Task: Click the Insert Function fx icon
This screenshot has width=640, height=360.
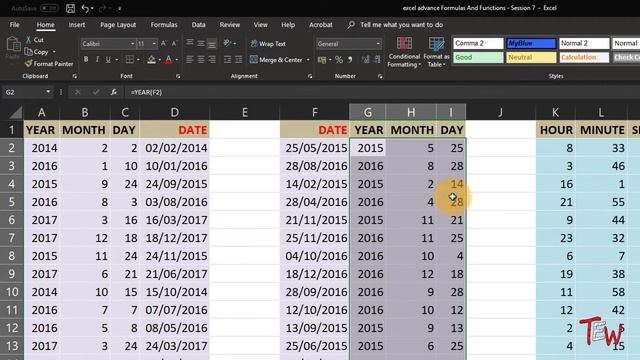Action: point(113,92)
